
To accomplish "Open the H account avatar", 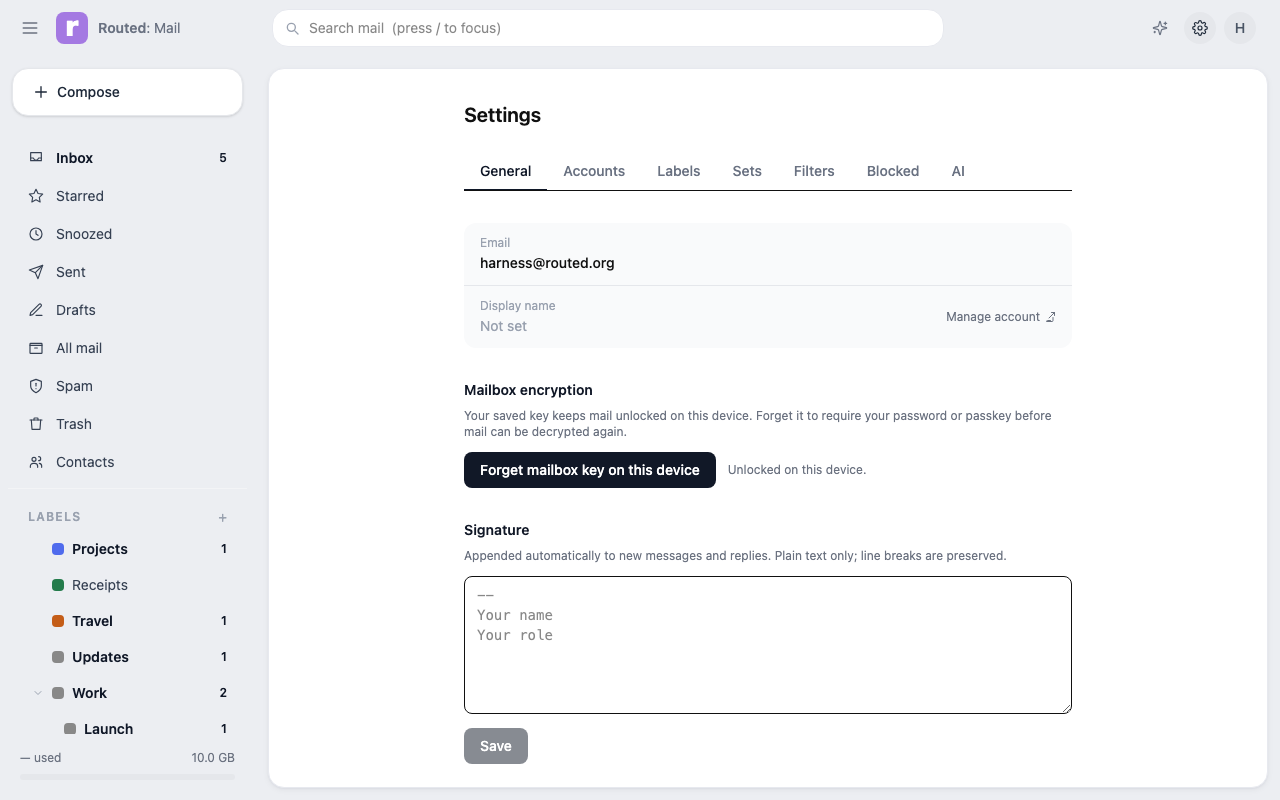I will pyautogui.click(x=1240, y=28).
